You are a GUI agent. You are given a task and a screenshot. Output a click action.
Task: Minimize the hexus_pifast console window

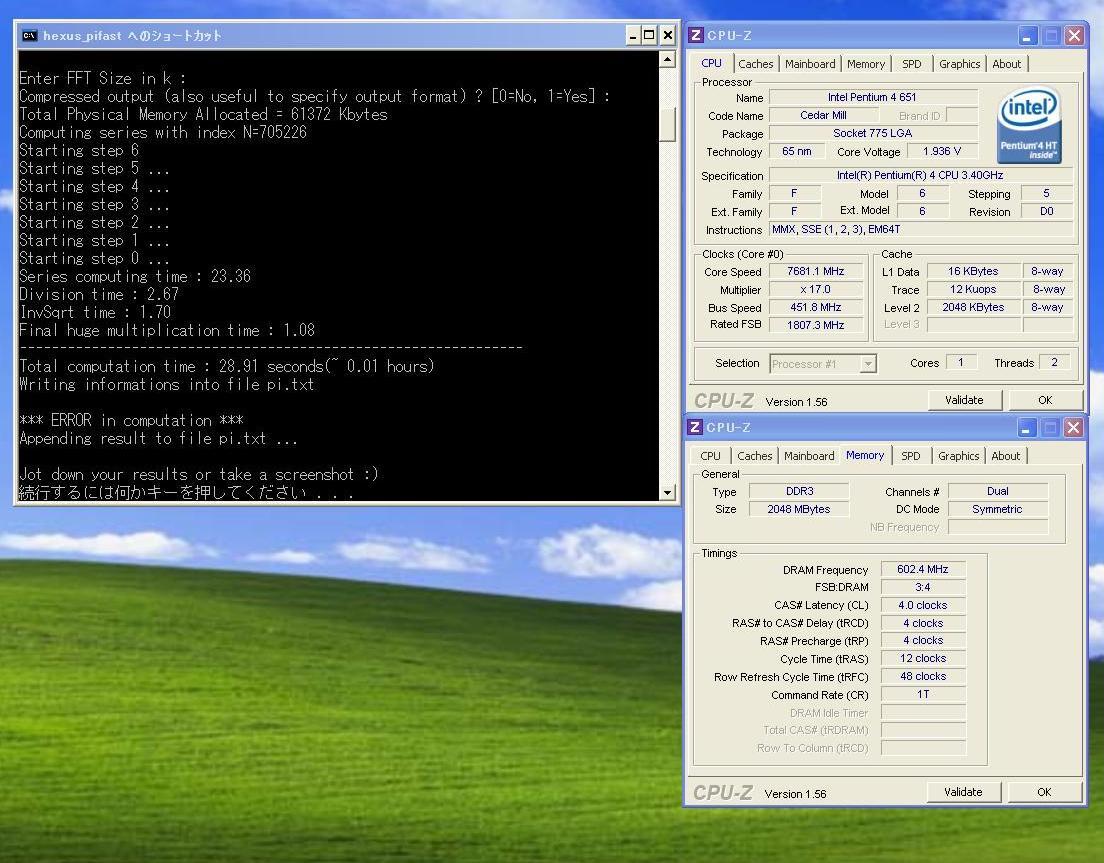point(633,35)
